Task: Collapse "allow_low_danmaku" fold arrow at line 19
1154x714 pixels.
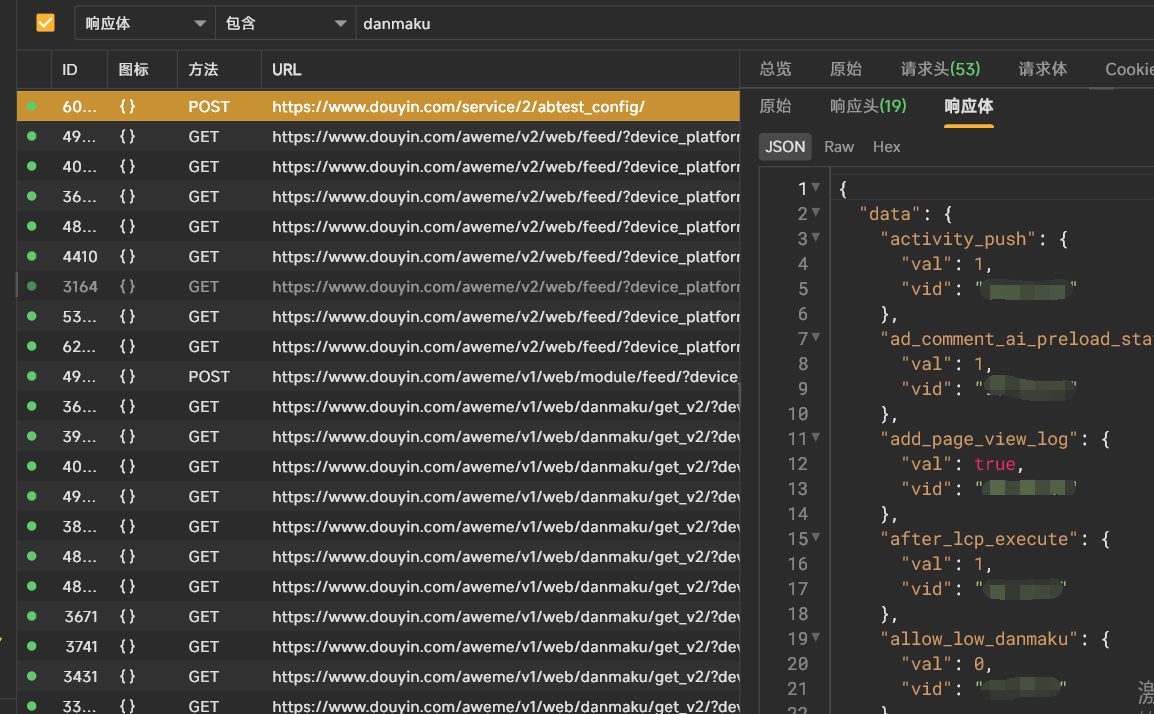Action: point(815,638)
